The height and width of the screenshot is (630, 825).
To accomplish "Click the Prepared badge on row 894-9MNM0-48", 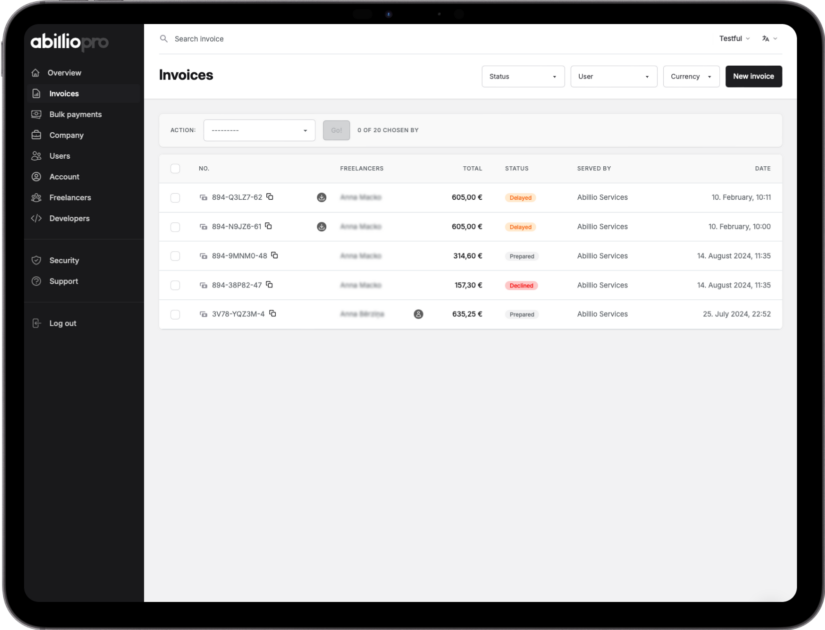I will pos(521,256).
